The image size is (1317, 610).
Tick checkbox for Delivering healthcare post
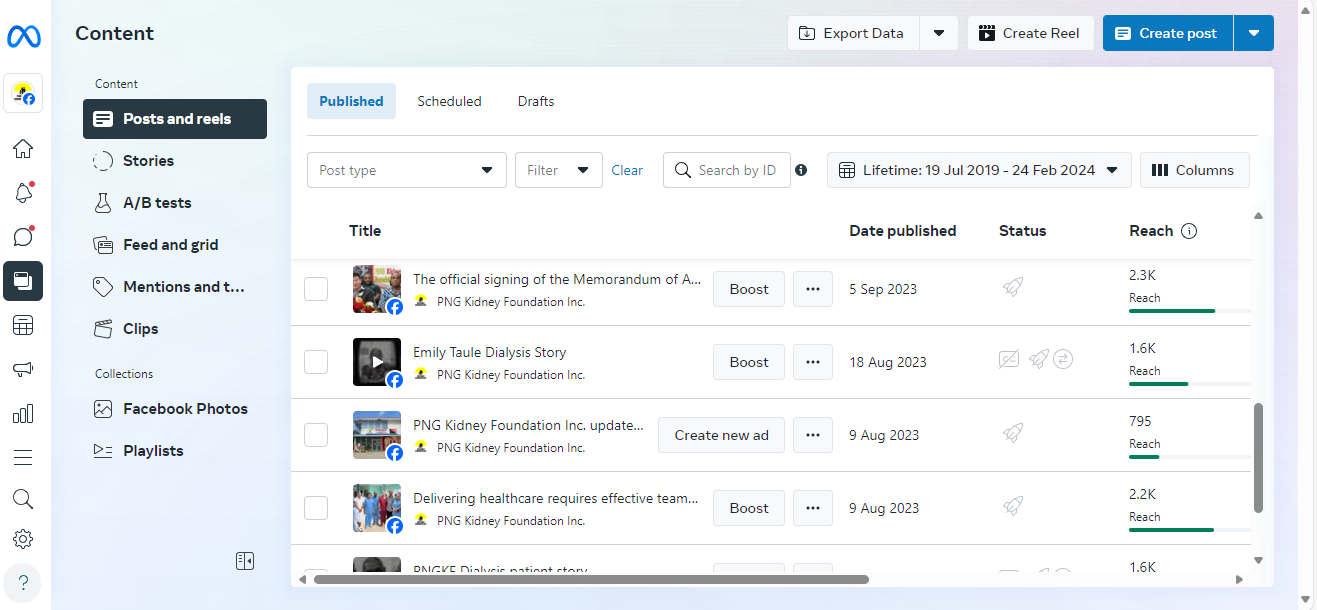(316, 508)
